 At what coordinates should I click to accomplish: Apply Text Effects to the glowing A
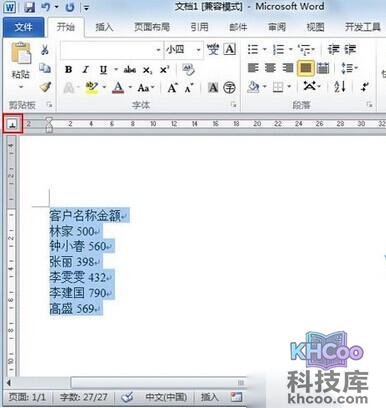tap(69, 88)
